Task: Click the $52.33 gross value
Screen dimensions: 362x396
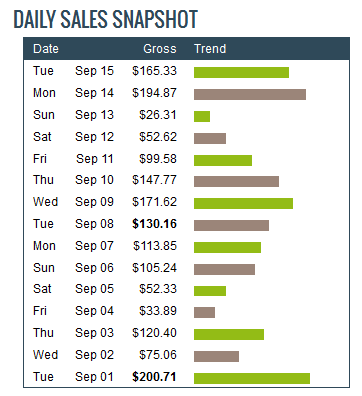Action: click(158, 289)
